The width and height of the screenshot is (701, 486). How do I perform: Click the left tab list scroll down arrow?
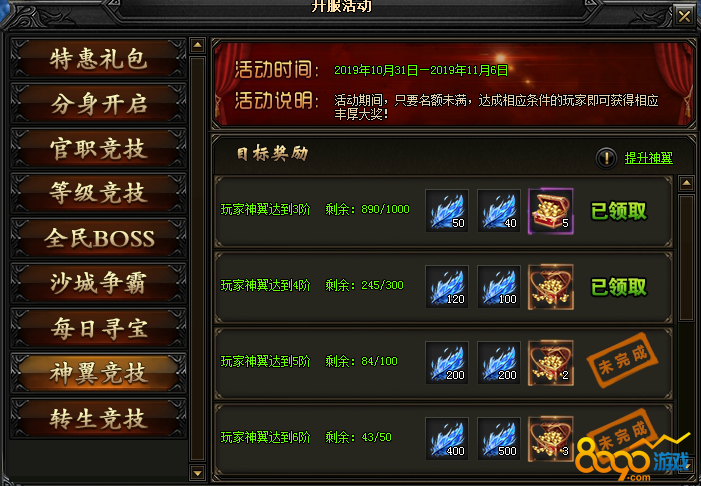(197, 472)
